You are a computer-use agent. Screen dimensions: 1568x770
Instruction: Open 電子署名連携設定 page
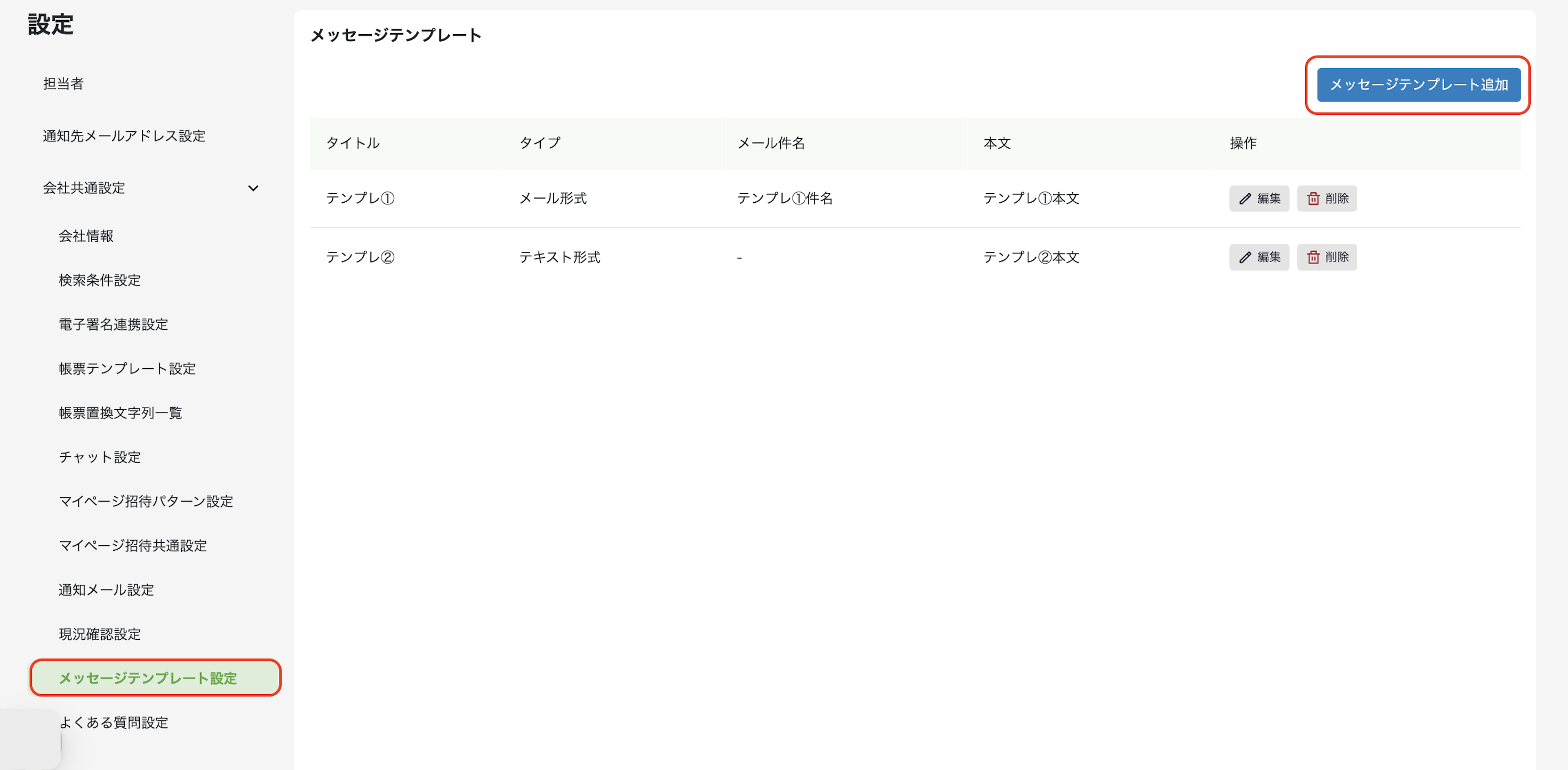pyautogui.click(x=113, y=324)
